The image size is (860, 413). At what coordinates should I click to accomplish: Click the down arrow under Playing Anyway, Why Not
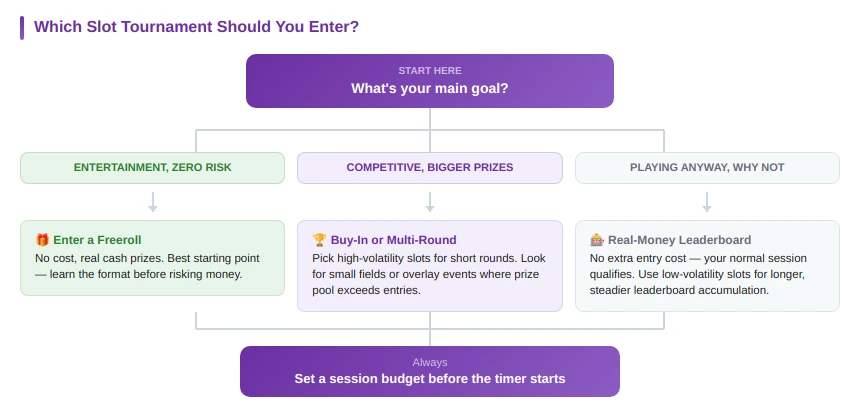(707, 202)
